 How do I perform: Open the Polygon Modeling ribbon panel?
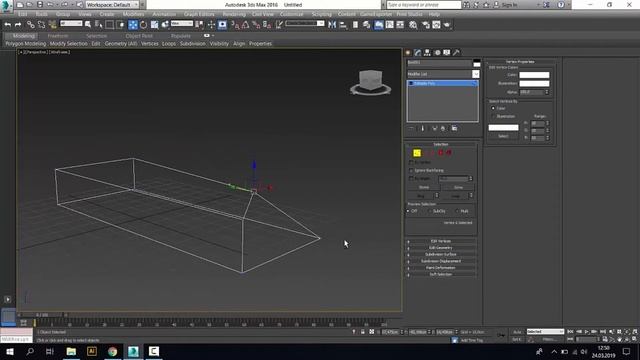coord(26,44)
